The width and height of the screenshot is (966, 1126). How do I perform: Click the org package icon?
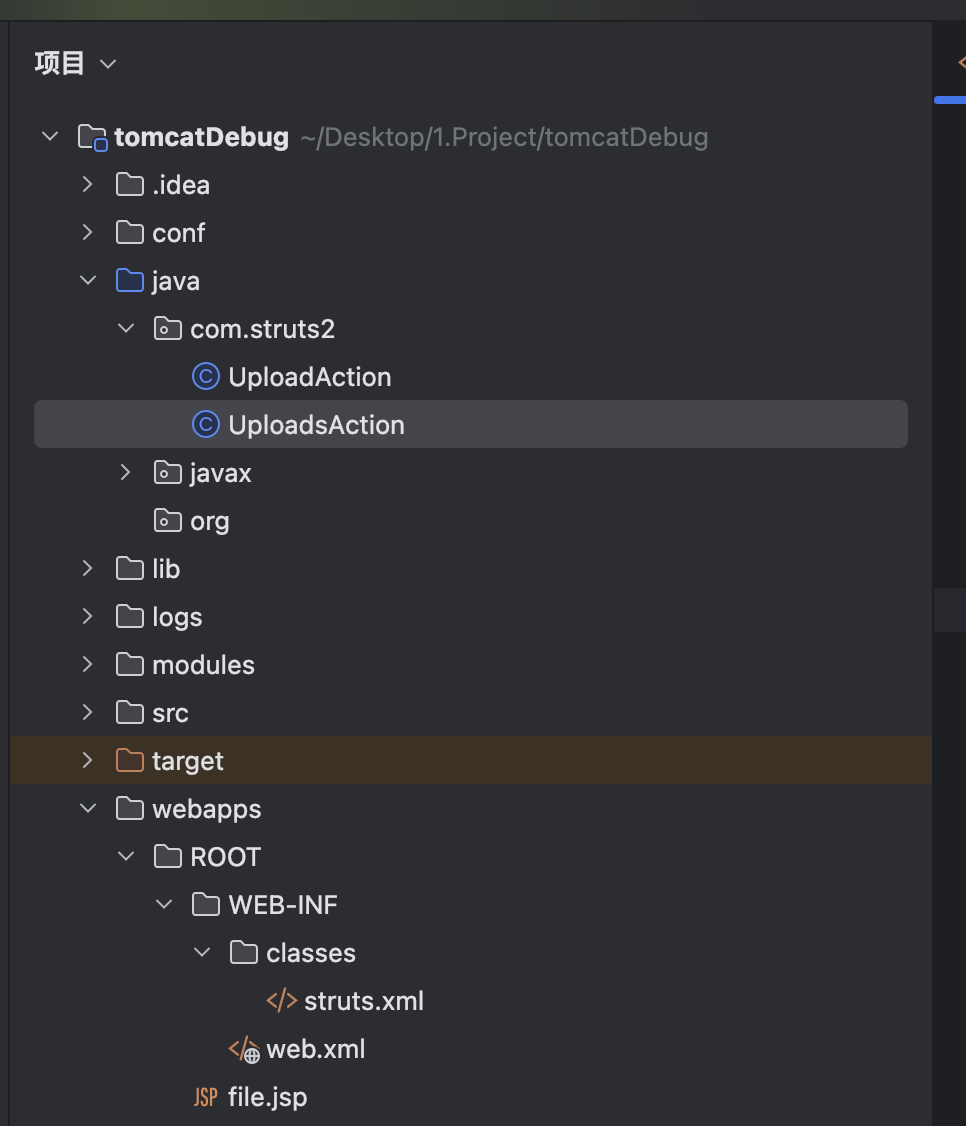[x=167, y=520]
